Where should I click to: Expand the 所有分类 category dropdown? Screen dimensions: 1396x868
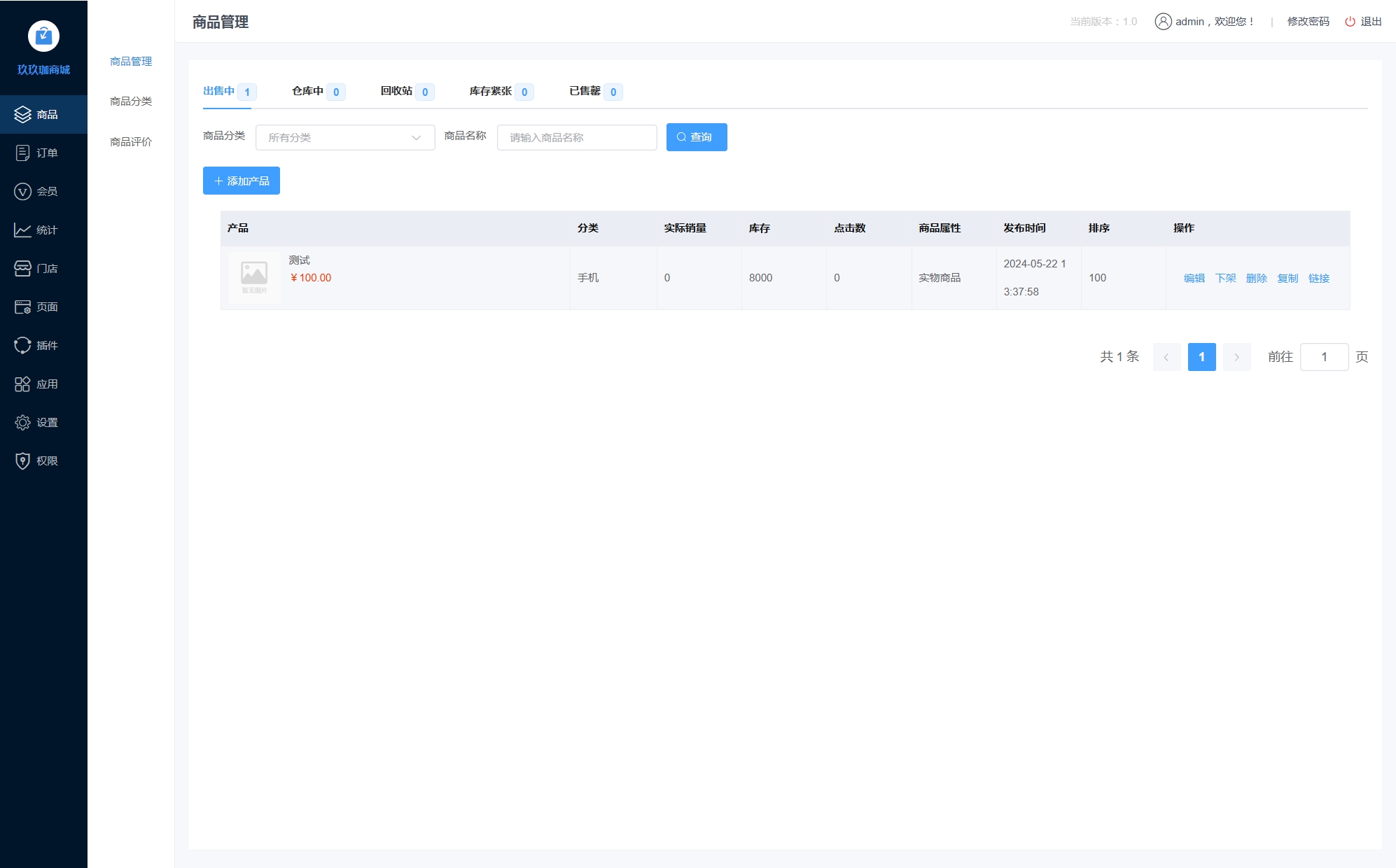tap(345, 137)
